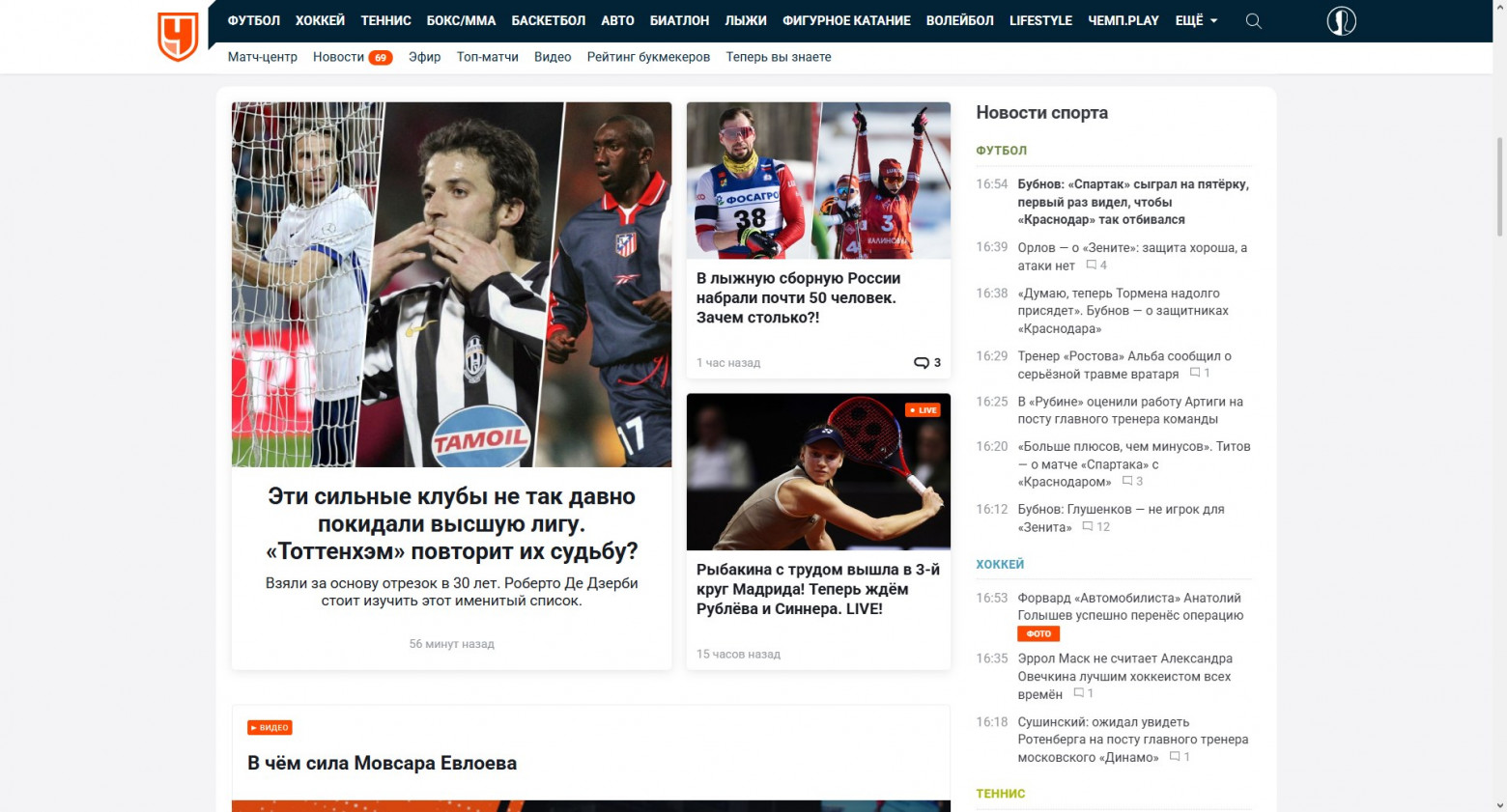
Task: Open Tottenham relegation headline article
Action: click(451, 524)
